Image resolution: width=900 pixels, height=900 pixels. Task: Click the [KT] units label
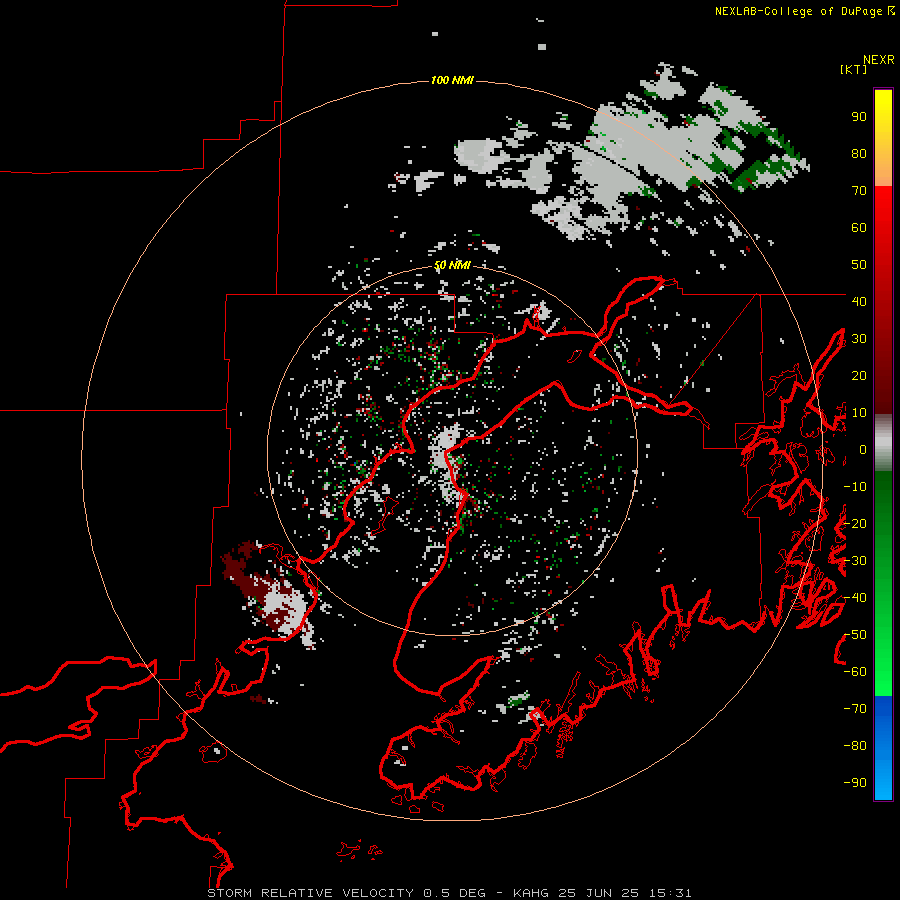tap(853, 69)
